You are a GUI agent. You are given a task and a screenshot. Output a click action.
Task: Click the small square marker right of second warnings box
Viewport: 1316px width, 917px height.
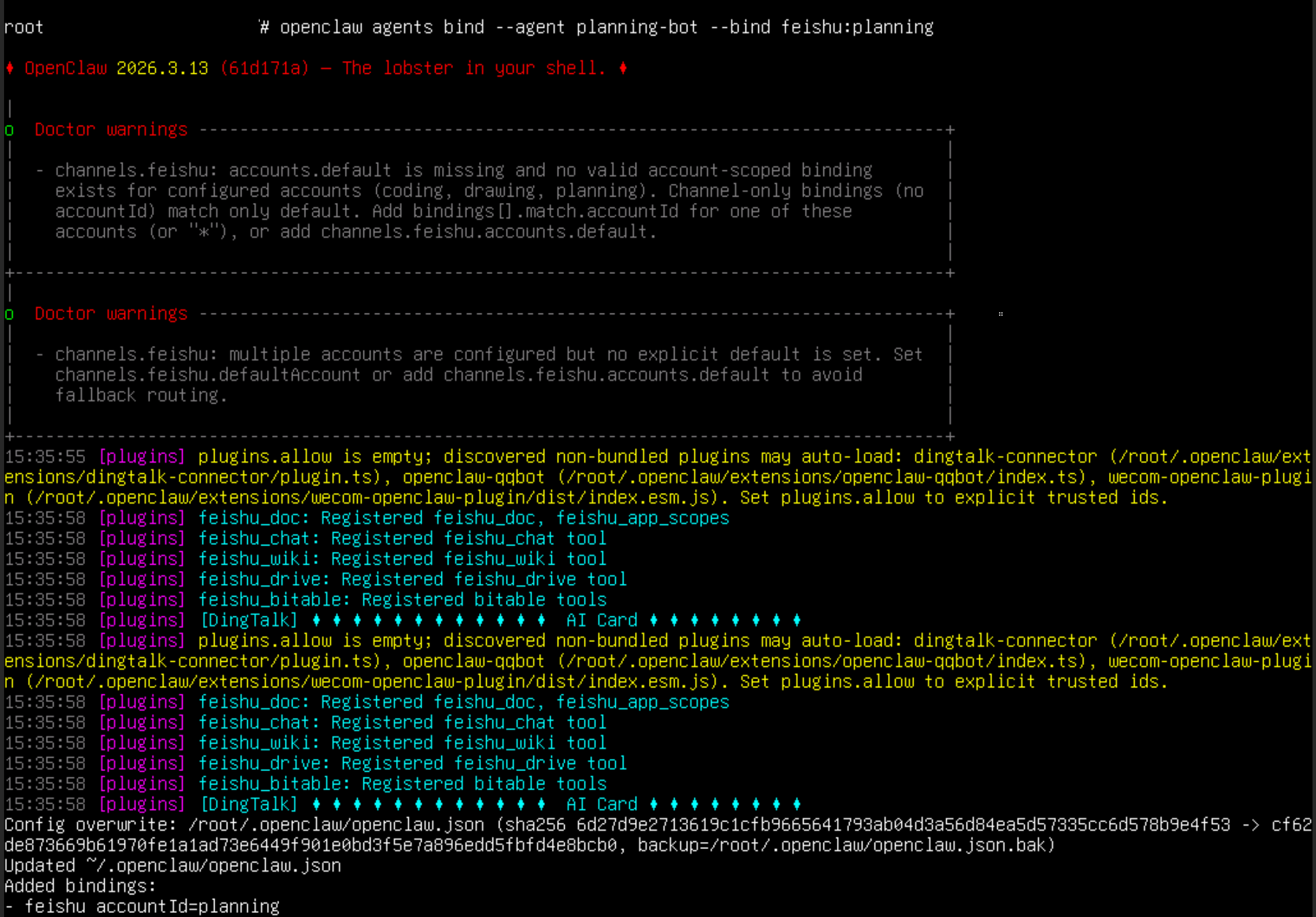1000,314
